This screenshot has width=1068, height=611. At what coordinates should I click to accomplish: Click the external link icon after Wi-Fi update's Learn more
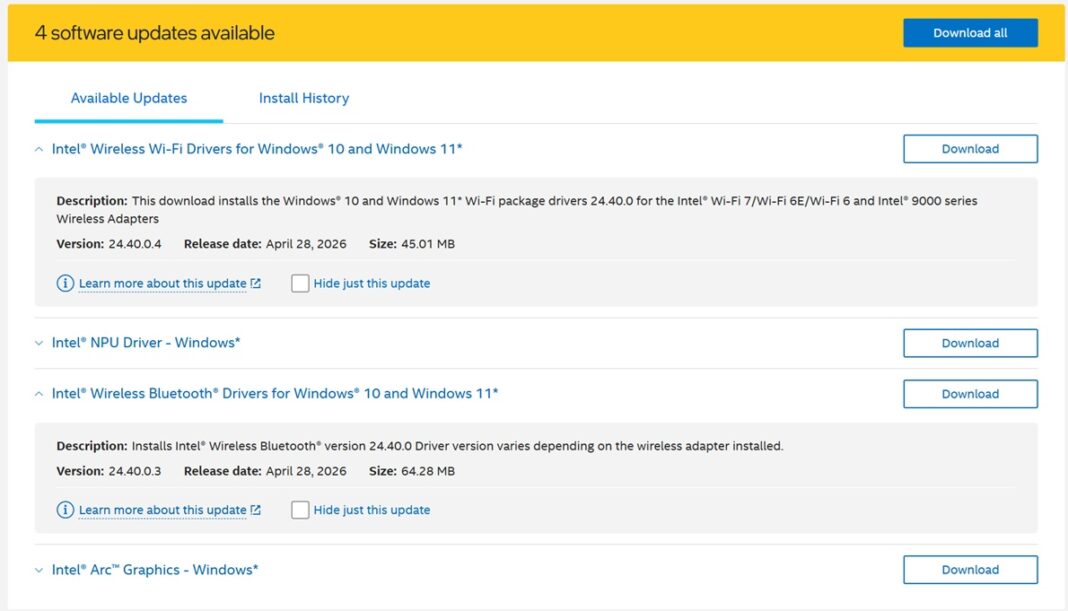coord(256,283)
